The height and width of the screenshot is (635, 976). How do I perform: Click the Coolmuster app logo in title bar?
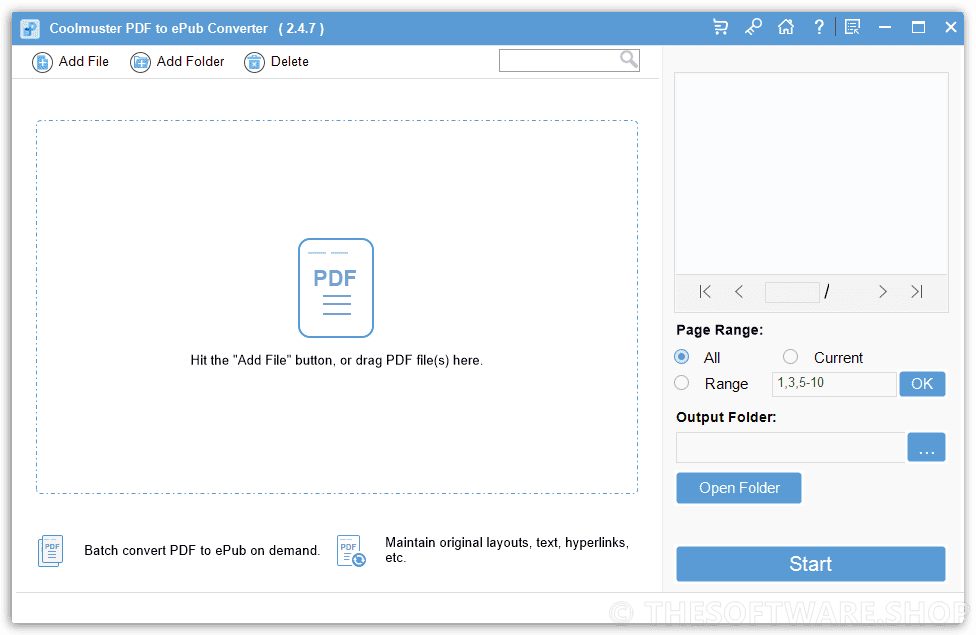[x=29, y=28]
